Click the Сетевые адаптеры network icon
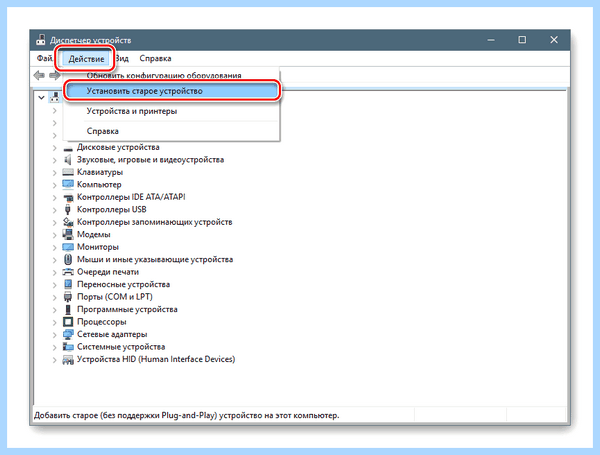This screenshot has height=455, width=600. [x=68, y=334]
